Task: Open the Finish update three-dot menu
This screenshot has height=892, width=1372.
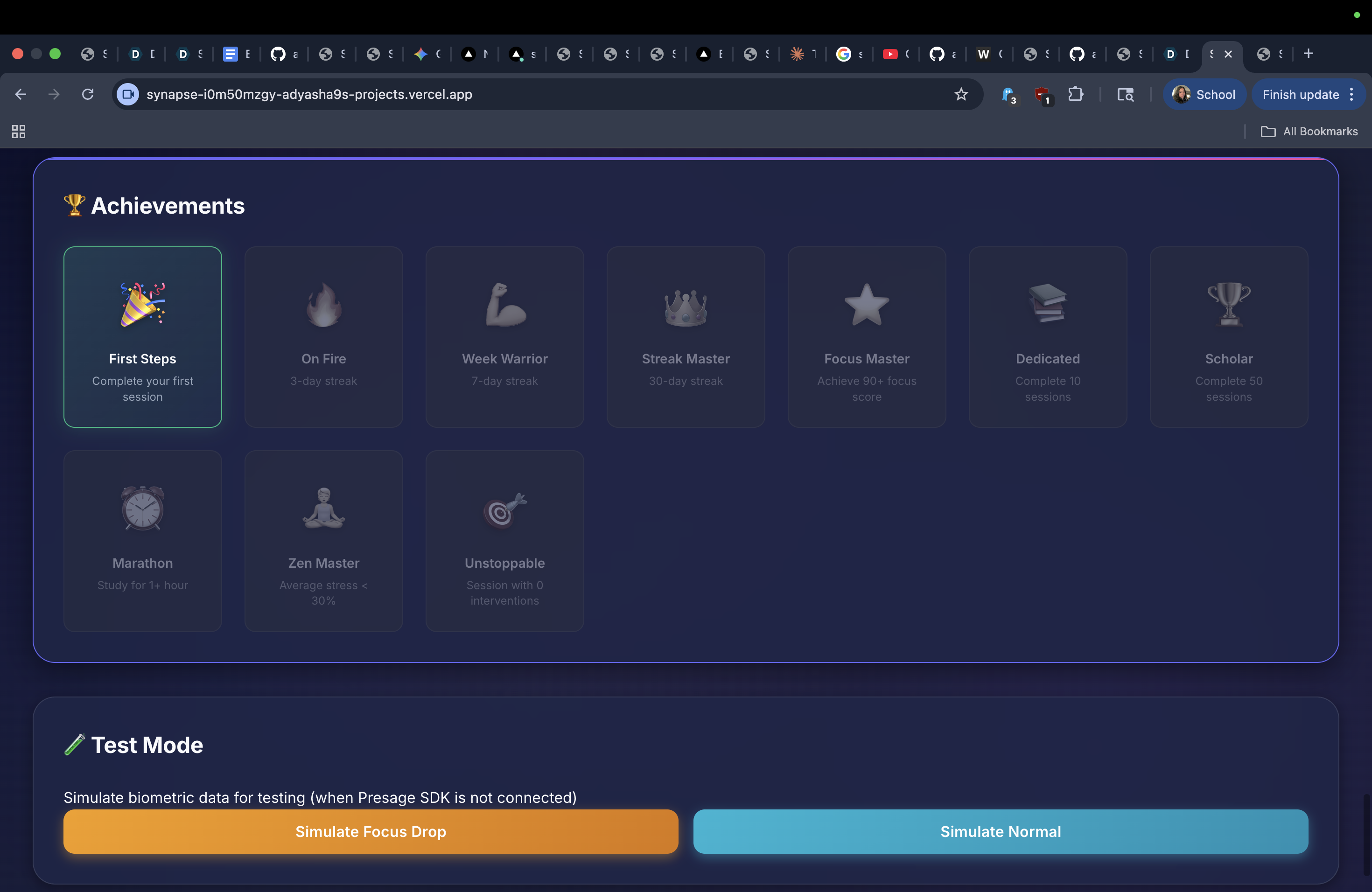Action: 1351,94
